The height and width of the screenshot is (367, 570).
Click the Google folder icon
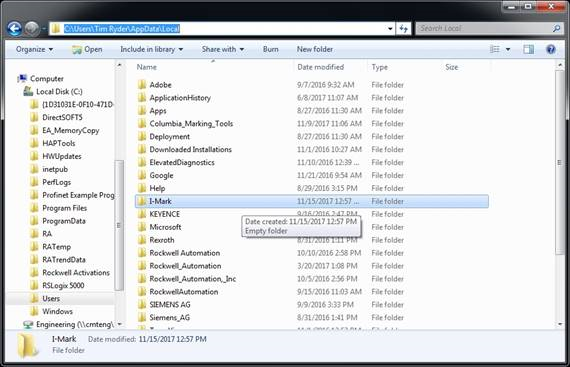coord(142,175)
